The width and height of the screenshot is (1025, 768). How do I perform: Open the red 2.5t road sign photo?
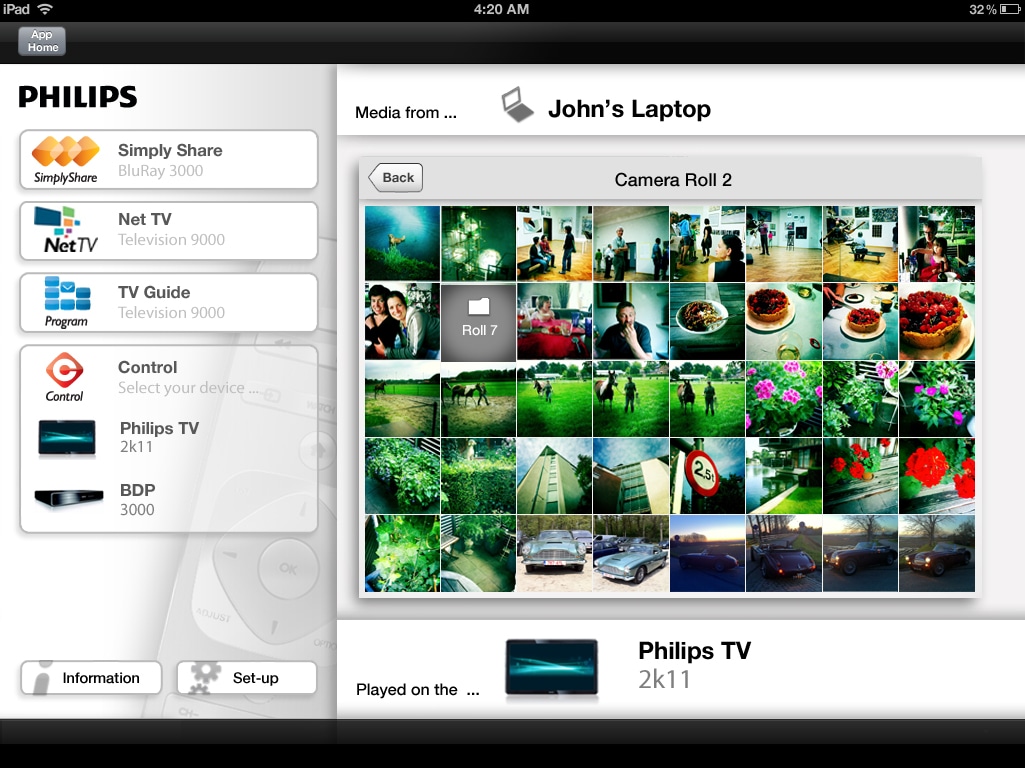[x=707, y=476]
